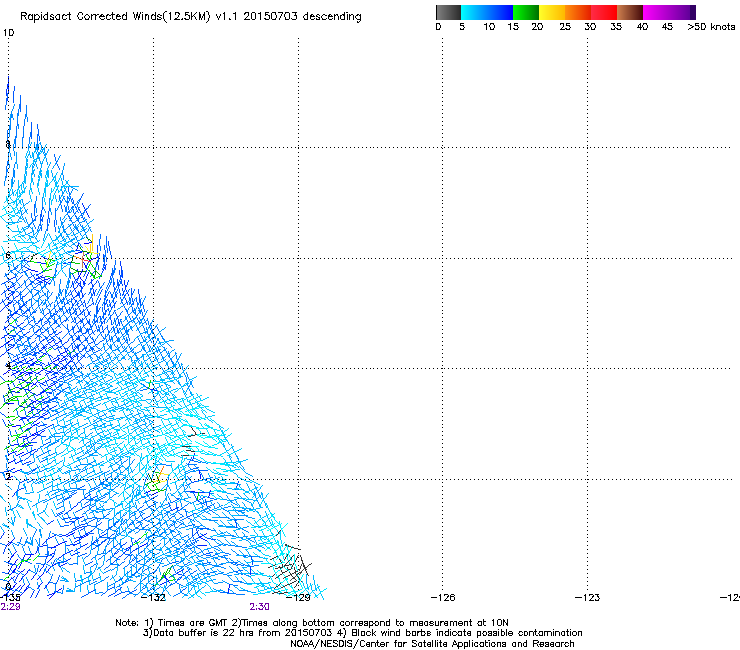This screenshot has width=740, height=650.
Task: Click the purple '2:29' time stamp
Action: (10, 607)
